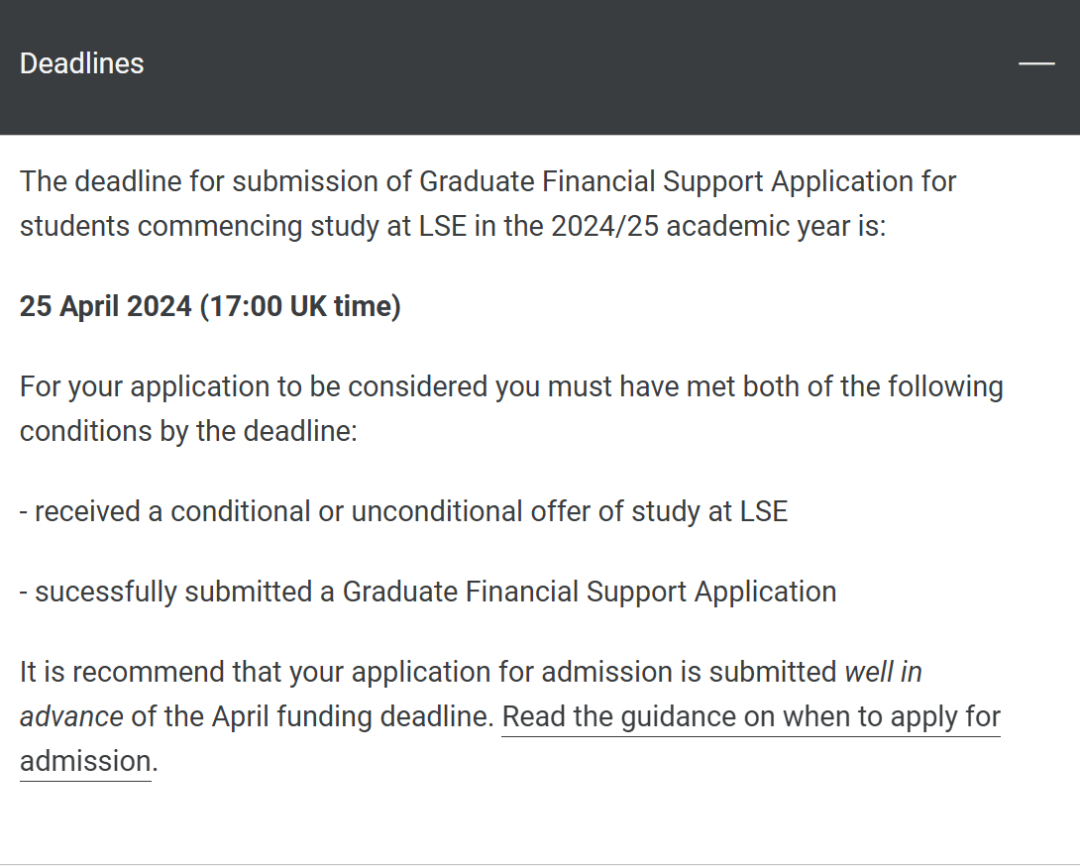Screen dimensions: 1080x866
Task: Open the guidance on when to apply link
Action: pyautogui.click(x=751, y=716)
